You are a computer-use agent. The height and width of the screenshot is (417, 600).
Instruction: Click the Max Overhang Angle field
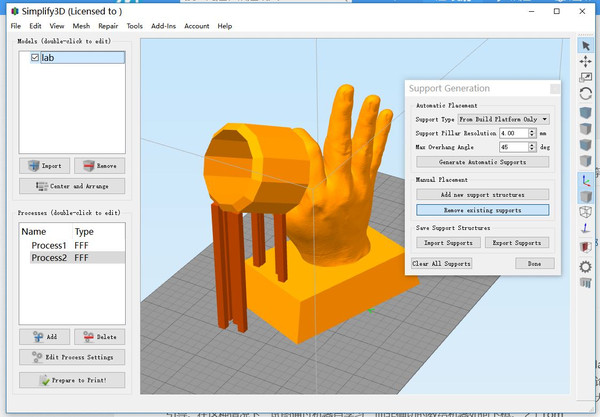(x=514, y=147)
